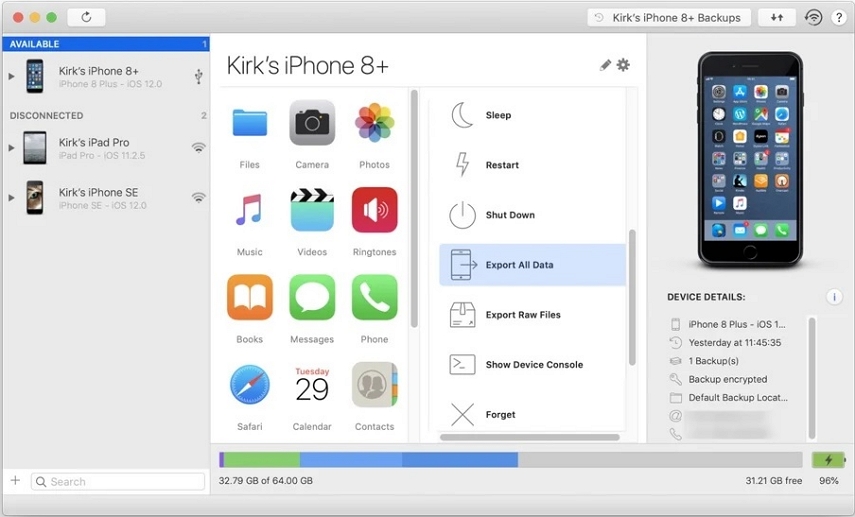The width and height of the screenshot is (855, 517).
Task: Select Kirk's iPhone SE in sidebar
Action: click(x=106, y=197)
